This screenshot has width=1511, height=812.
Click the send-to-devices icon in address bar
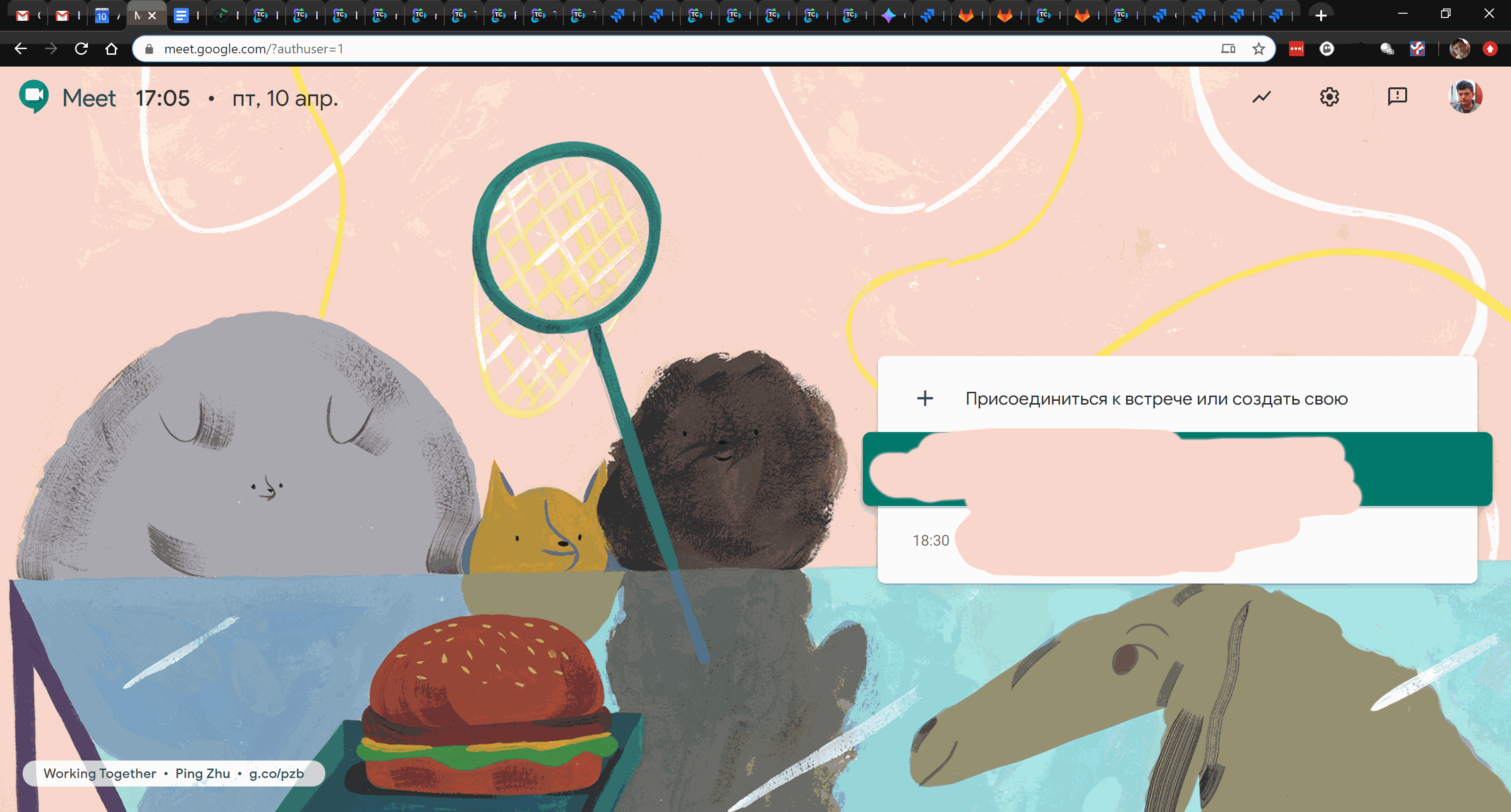(1228, 49)
